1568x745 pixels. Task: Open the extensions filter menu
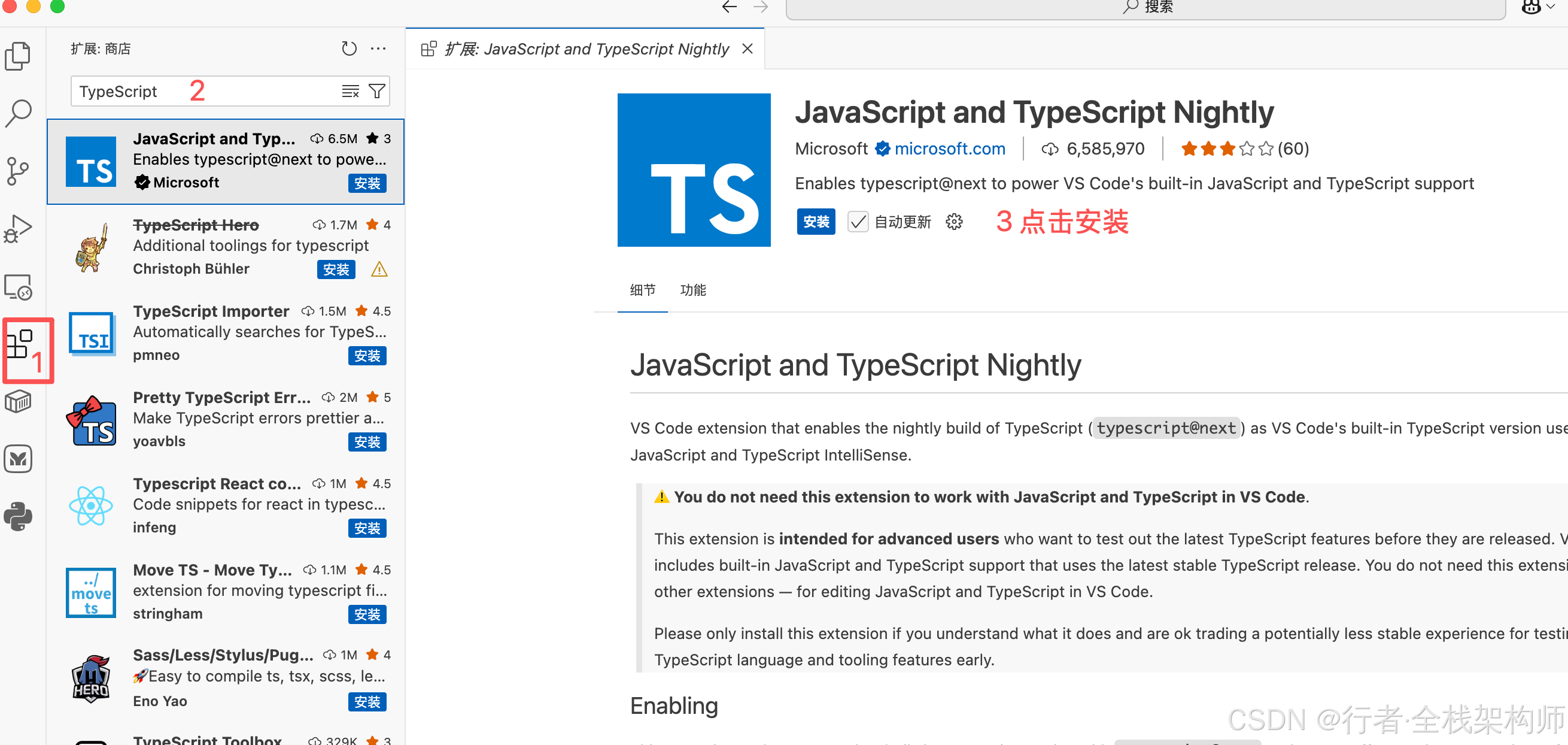[x=378, y=92]
